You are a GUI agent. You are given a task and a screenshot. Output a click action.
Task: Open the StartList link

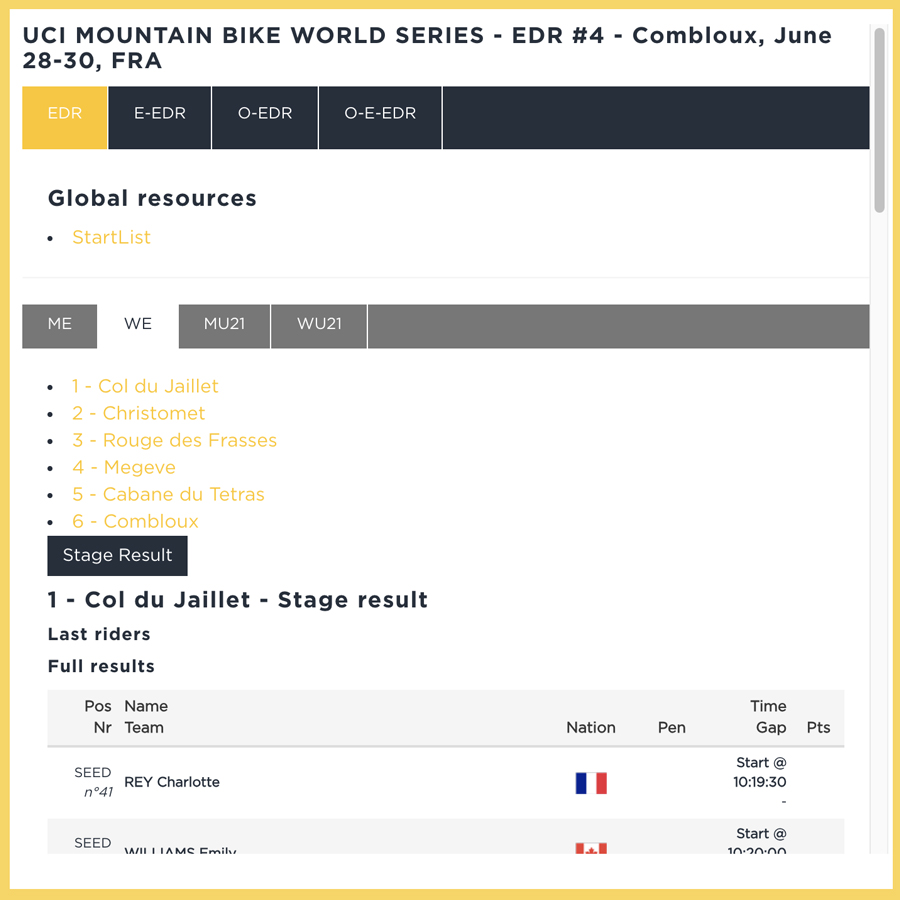point(112,238)
